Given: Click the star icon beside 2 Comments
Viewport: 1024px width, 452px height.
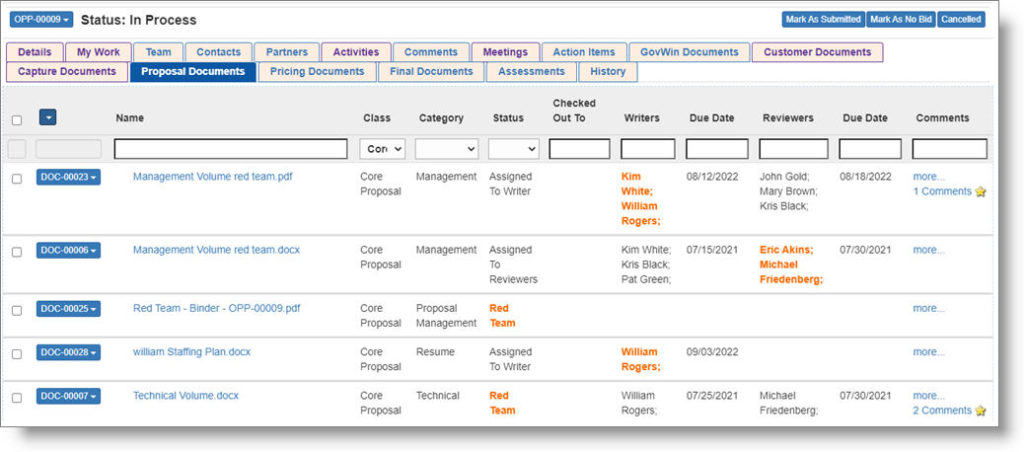Looking at the screenshot, I should pos(980,411).
